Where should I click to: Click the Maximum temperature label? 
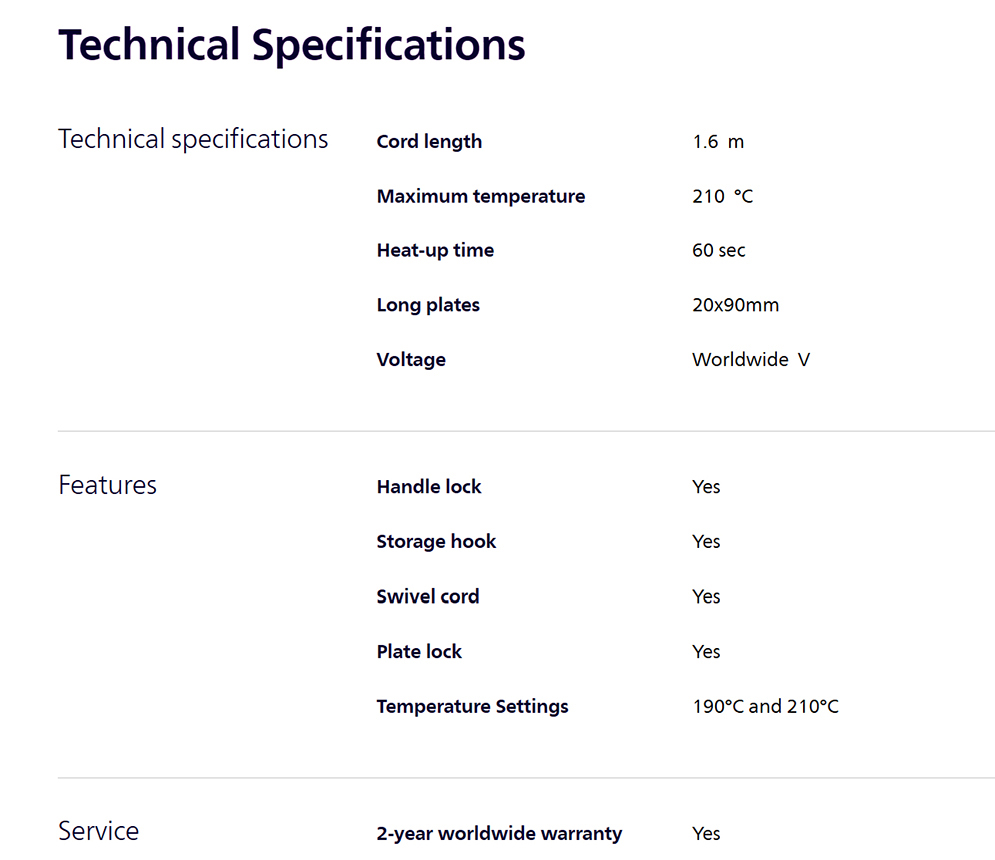(x=481, y=196)
